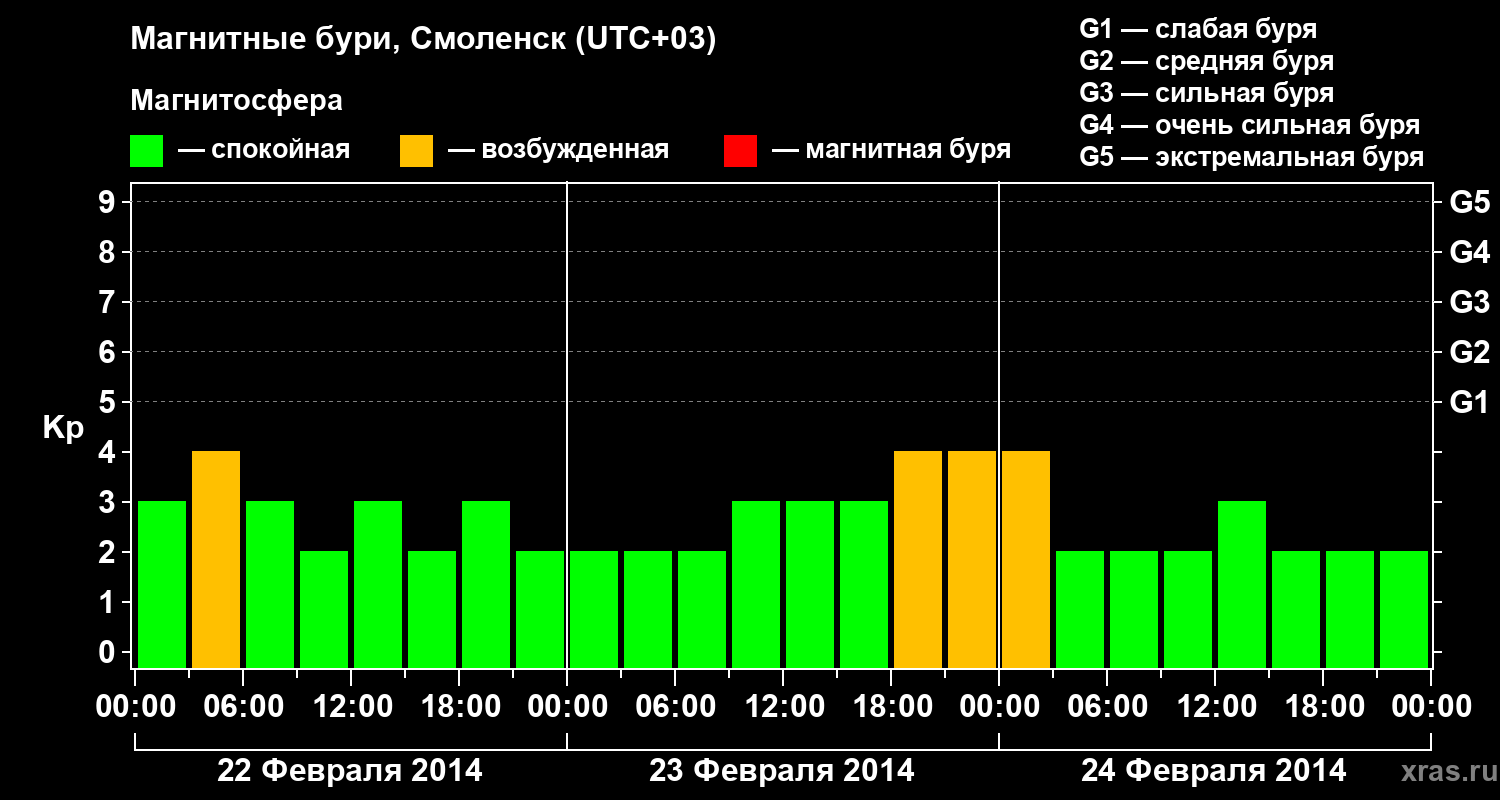1500x800 pixels.
Task: Click the orange bar on 24 Февраля
Action: click(1026, 559)
